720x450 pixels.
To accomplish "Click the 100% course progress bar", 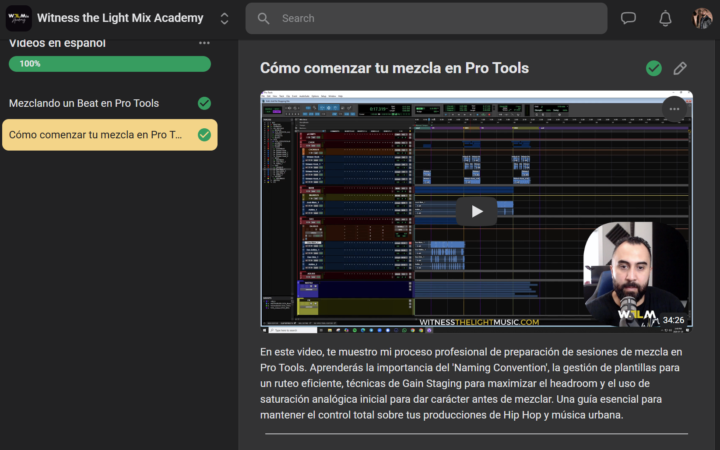I will pos(110,64).
